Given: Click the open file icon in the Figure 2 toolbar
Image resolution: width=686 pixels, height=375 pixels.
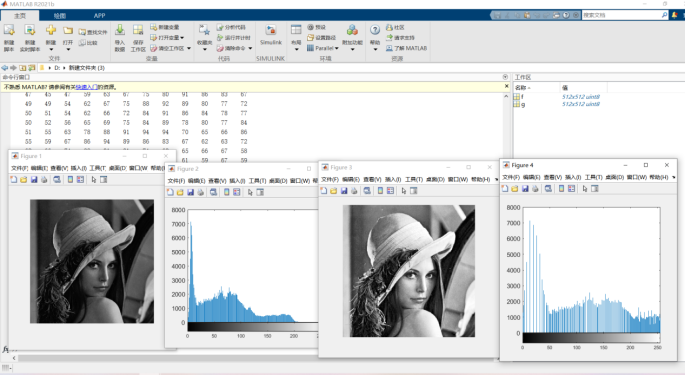Looking at the screenshot, I should point(180,192).
